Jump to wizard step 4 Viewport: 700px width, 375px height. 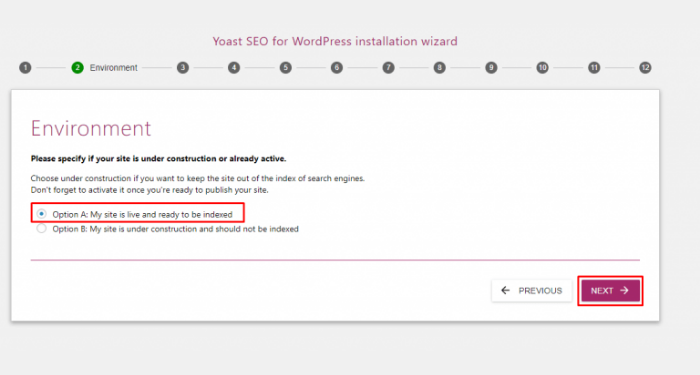point(234,67)
